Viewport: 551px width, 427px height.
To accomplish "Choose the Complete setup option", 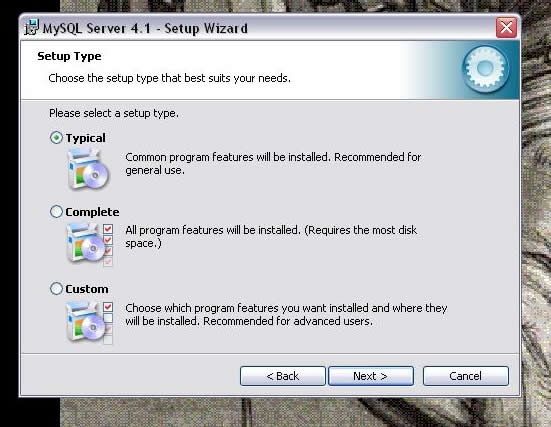I will 56,212.
